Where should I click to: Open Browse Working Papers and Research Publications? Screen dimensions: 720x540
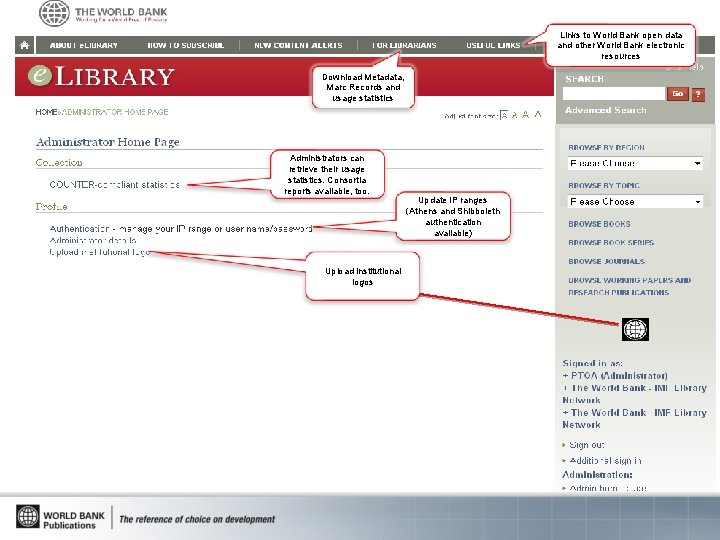pyautogui.click(x=630, y=286)
